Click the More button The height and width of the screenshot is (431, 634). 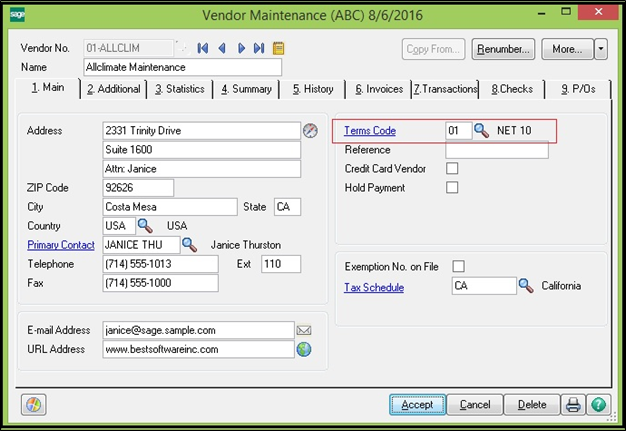coord(567,49)
